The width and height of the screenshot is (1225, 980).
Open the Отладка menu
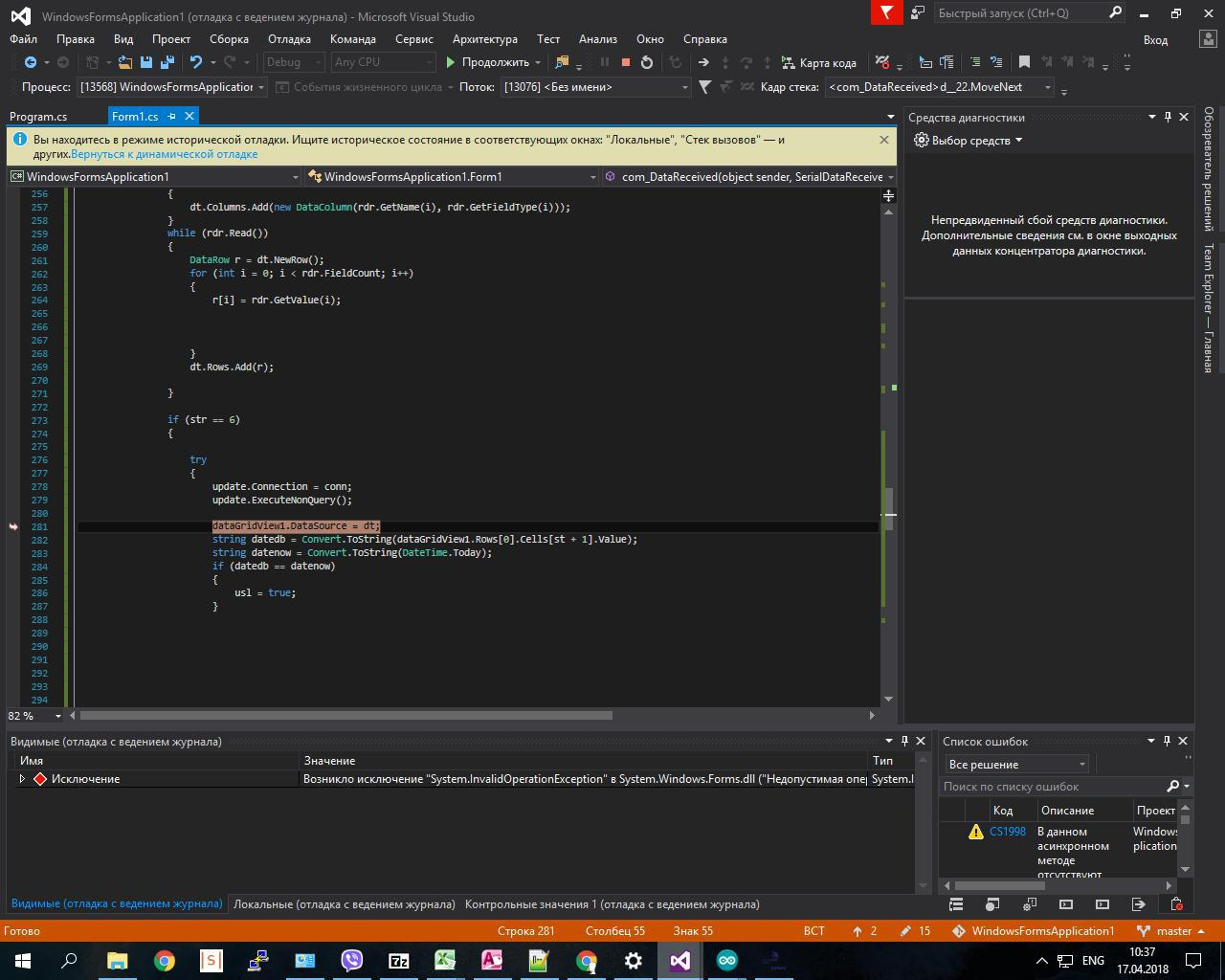pyautogui.click(x=289, y=39)
